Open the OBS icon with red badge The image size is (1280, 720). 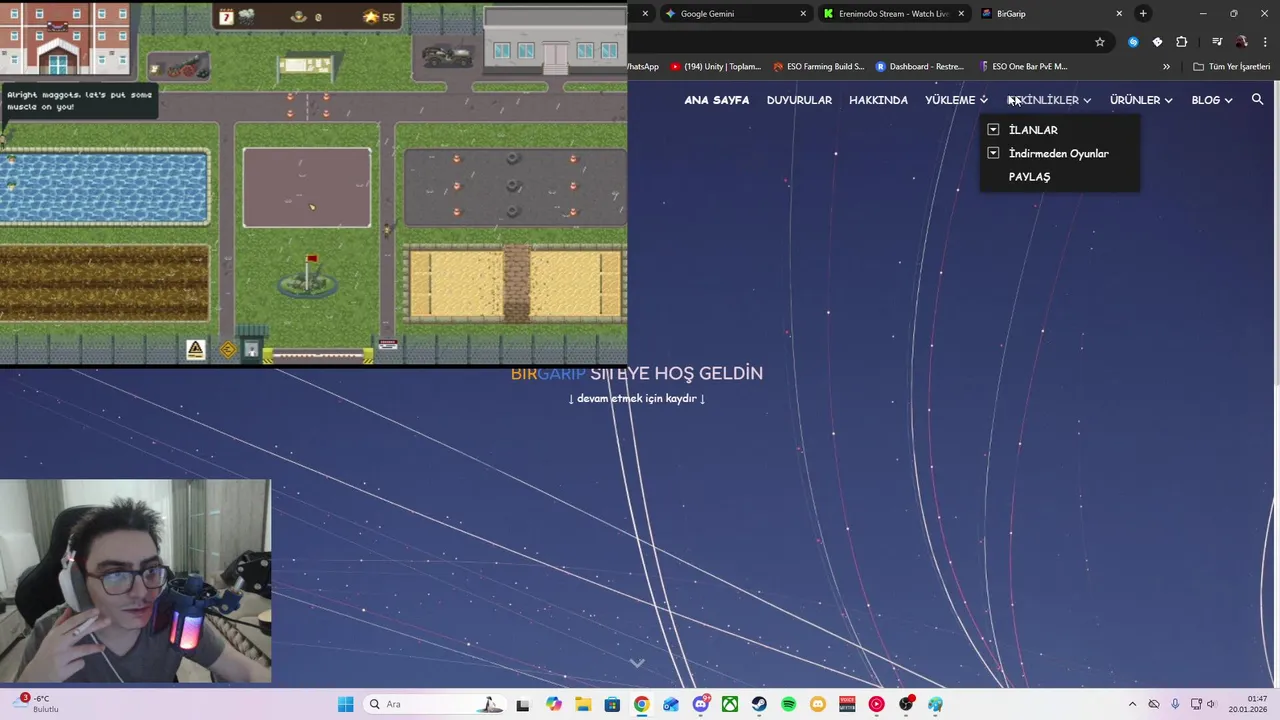coord(906,704)
